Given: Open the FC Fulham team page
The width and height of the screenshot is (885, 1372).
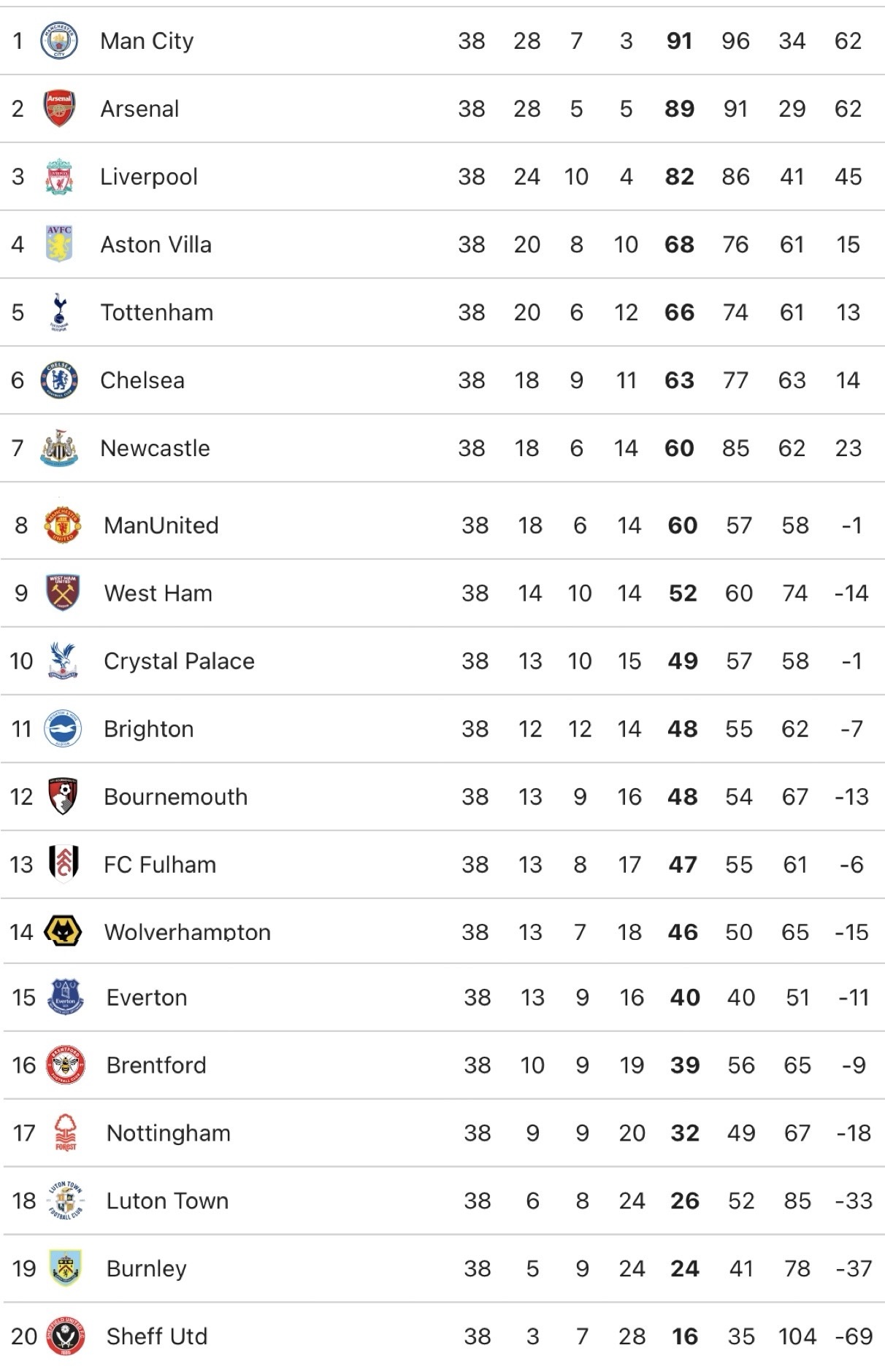Looking at the screenshot, I should pos(160,865).
